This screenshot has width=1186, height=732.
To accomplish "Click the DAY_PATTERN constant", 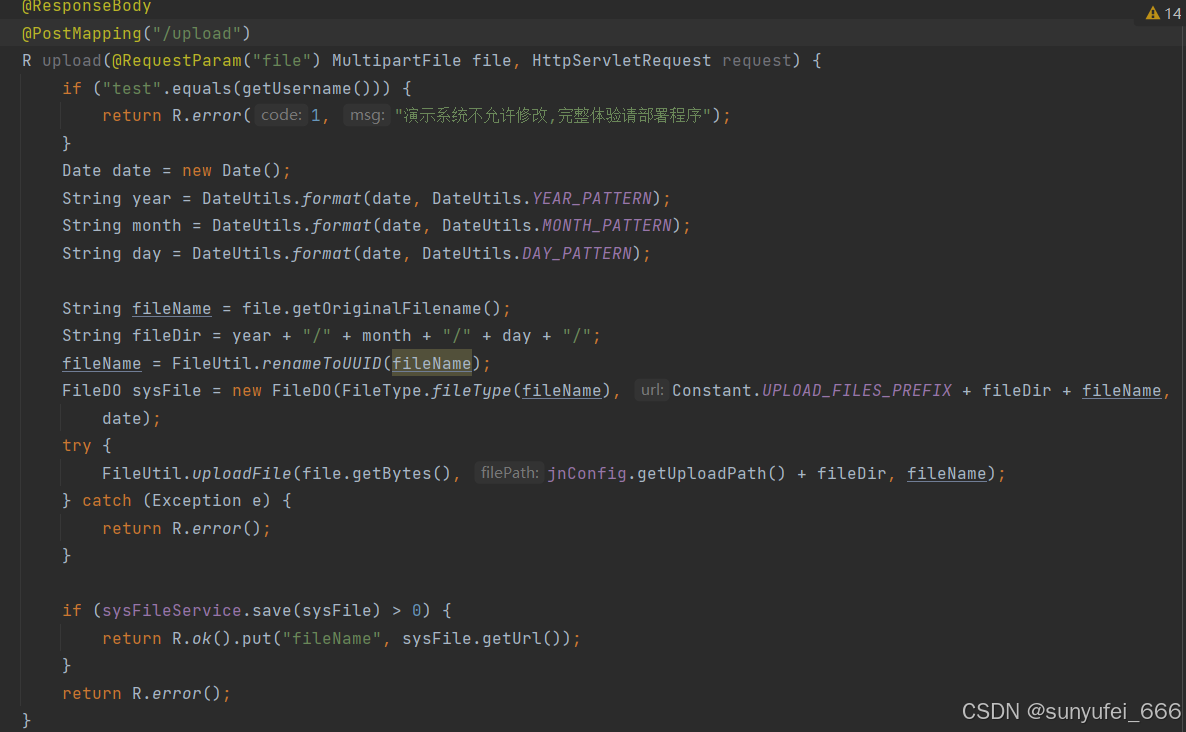I will 576,253.
